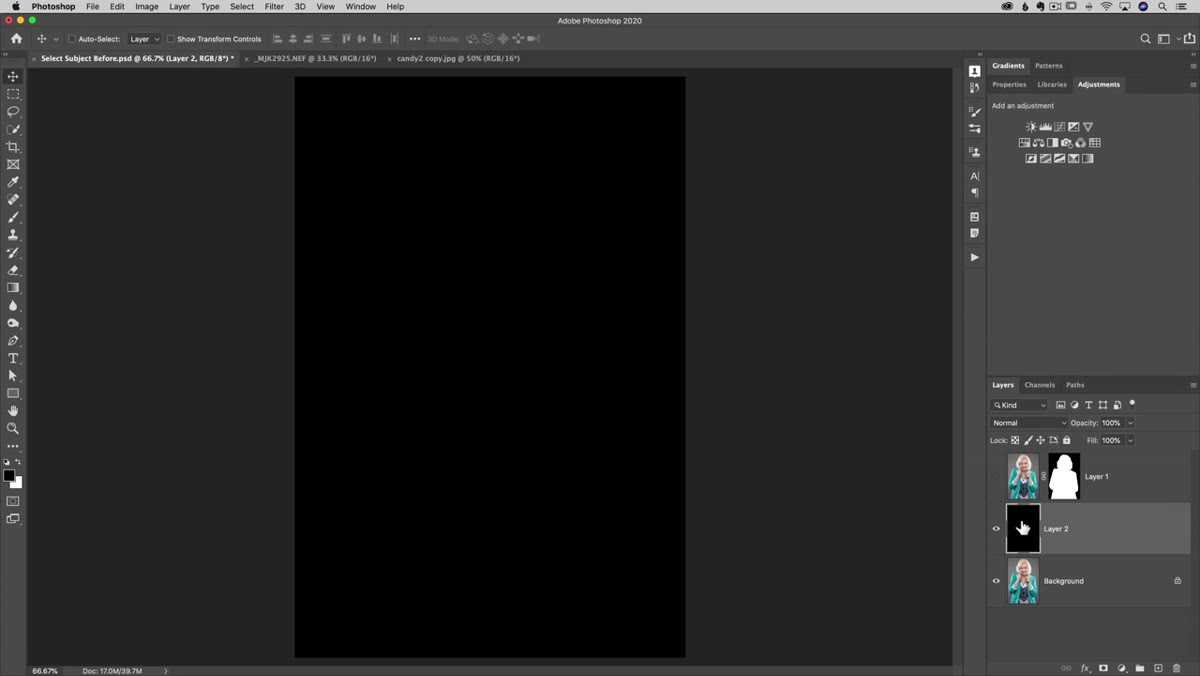The height and width of the screenshot is (676, 1200).
Task: Open the Layers panel options menu
Action: (x=1193, y=385)
